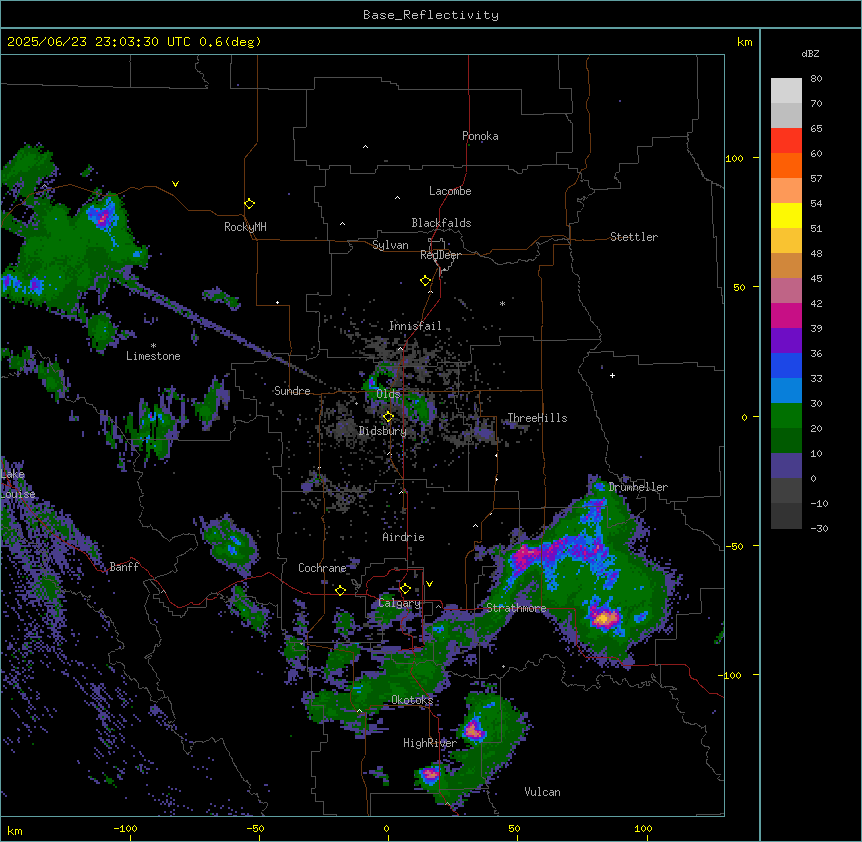The image size is (862, 842).
Task: Select the light blue 33 dBZ legend swatch
Action: [786, 390]
